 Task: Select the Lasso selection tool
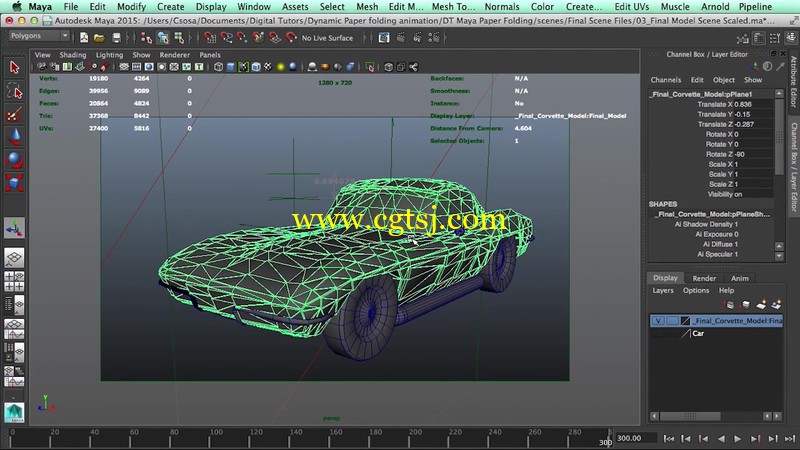(14, 91)
